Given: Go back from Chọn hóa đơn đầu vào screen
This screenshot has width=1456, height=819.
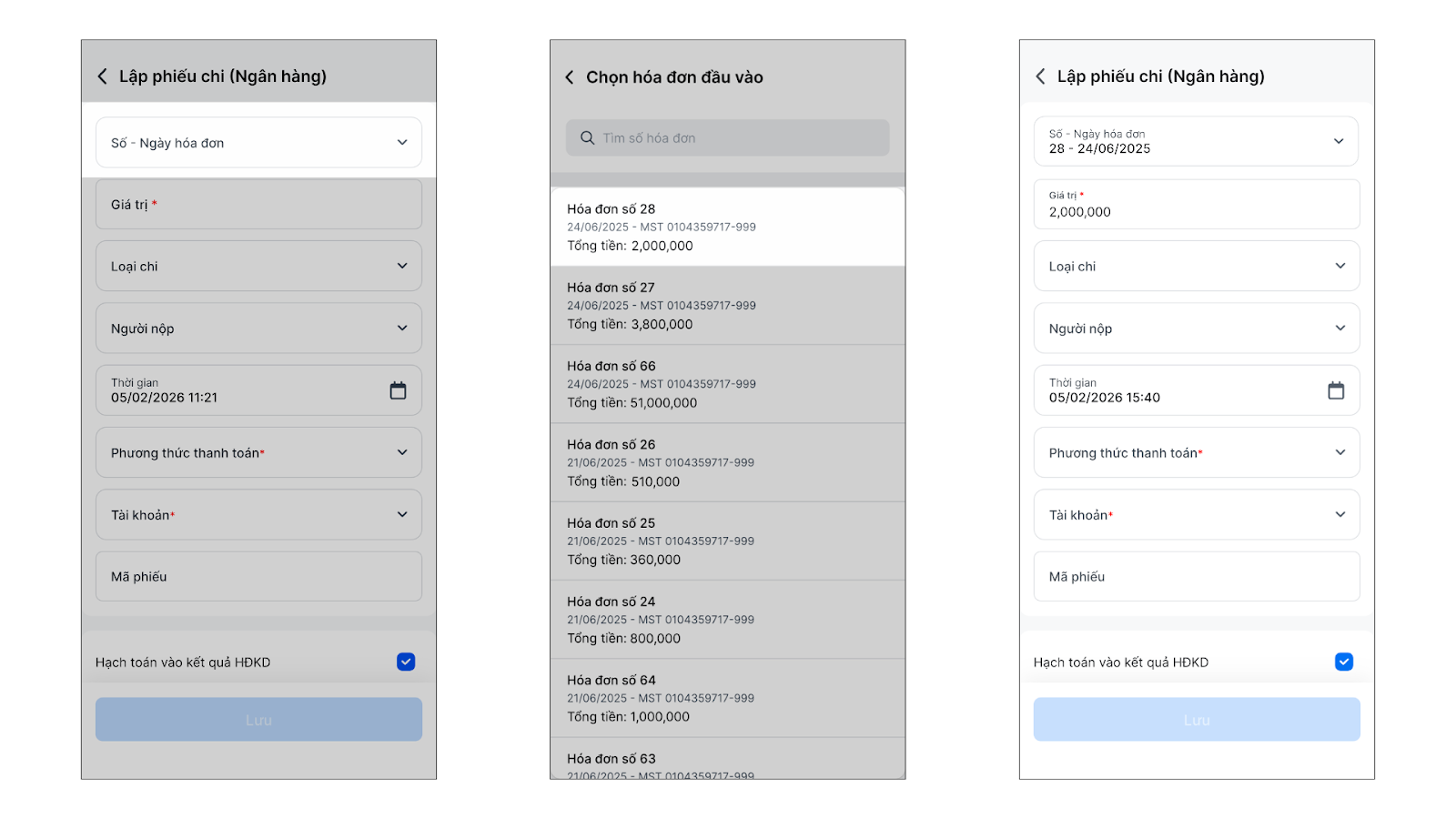Looking at the screenshot, I should tap(570, 77).
